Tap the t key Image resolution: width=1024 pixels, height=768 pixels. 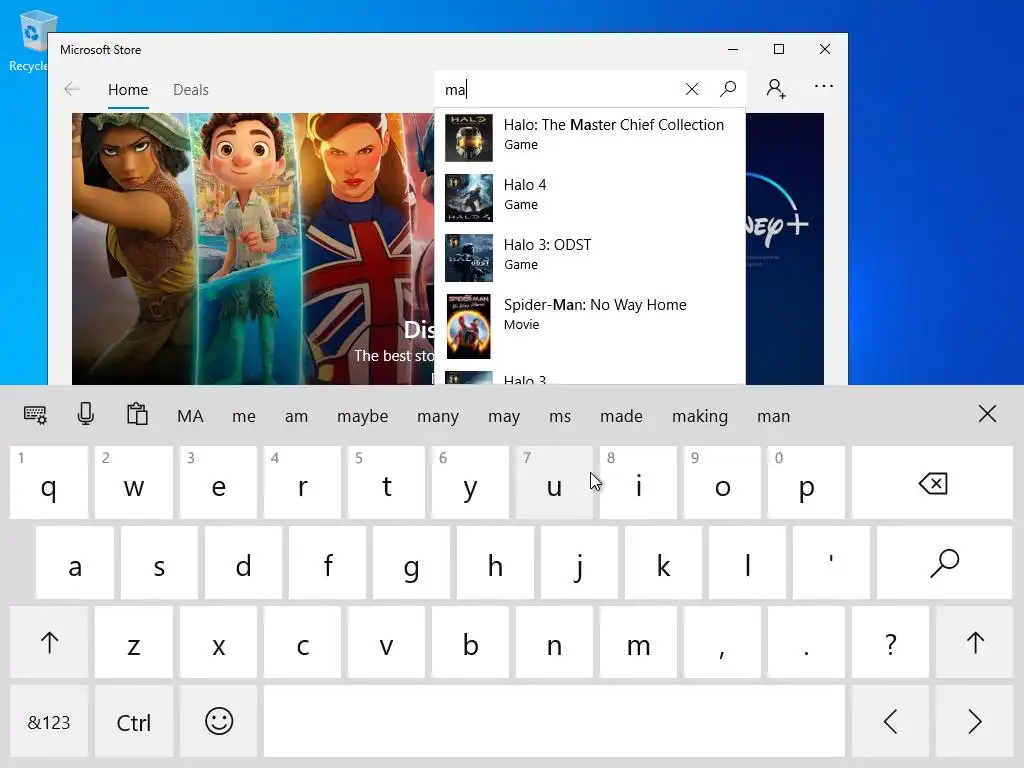387,483
